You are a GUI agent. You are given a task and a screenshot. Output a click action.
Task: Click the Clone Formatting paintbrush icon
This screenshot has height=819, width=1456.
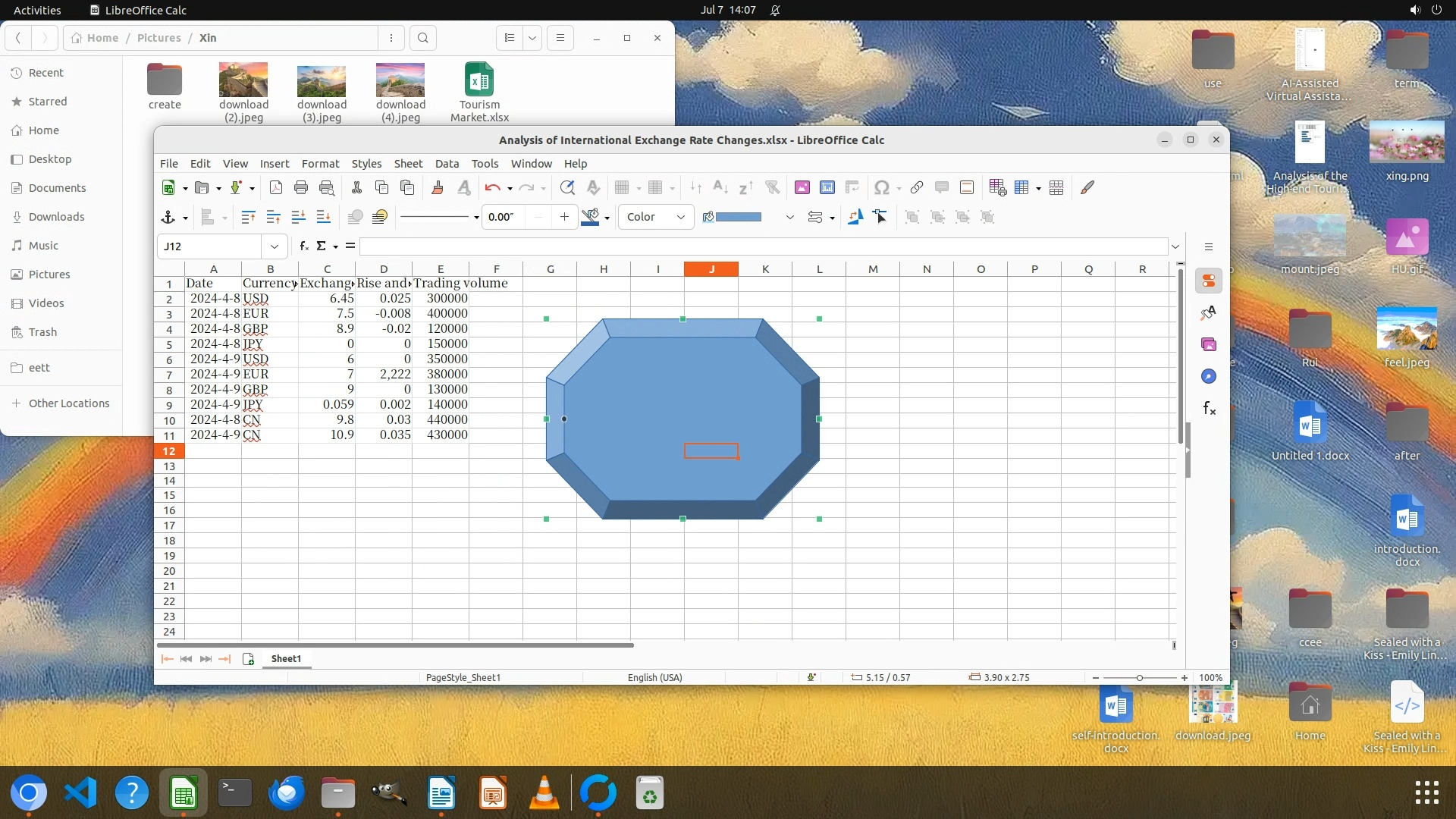[x=437, y=187]
